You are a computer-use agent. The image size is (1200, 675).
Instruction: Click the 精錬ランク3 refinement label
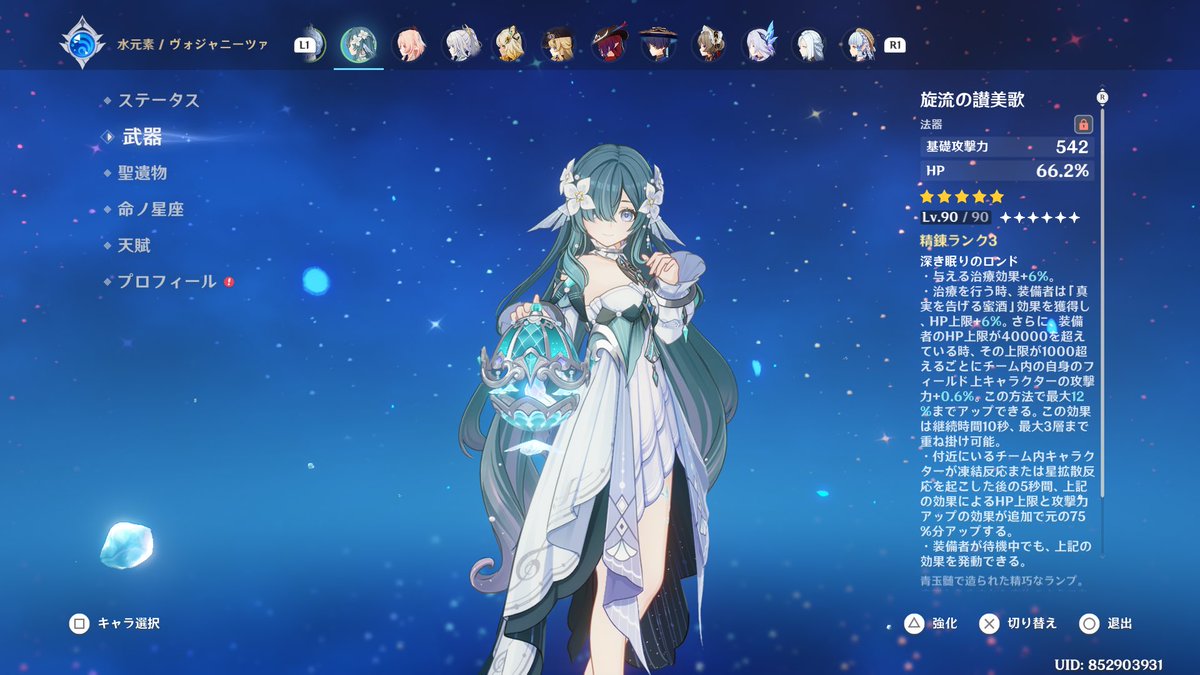tap(959, 241)
